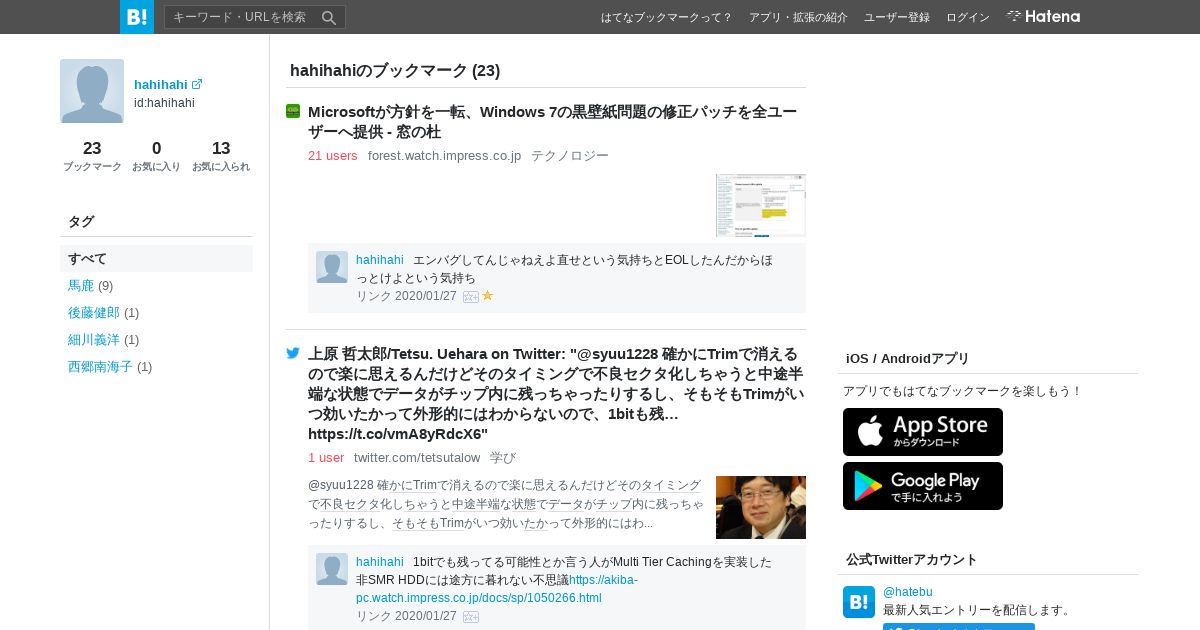Open はてなブックマークって？ link
The width and height of the screenshot is (1200, 630).
click(667, 17)
